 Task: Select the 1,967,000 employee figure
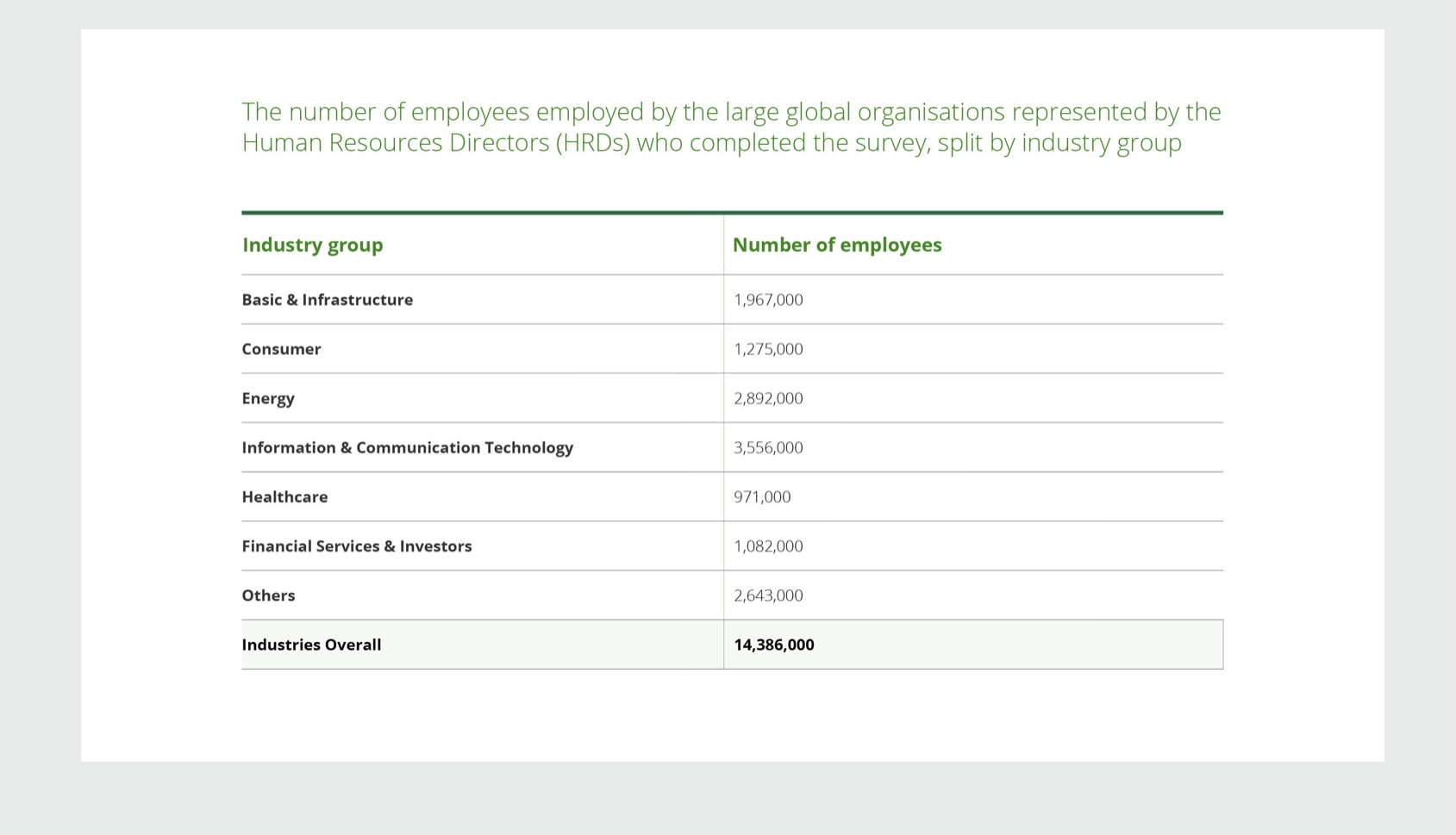768,299
